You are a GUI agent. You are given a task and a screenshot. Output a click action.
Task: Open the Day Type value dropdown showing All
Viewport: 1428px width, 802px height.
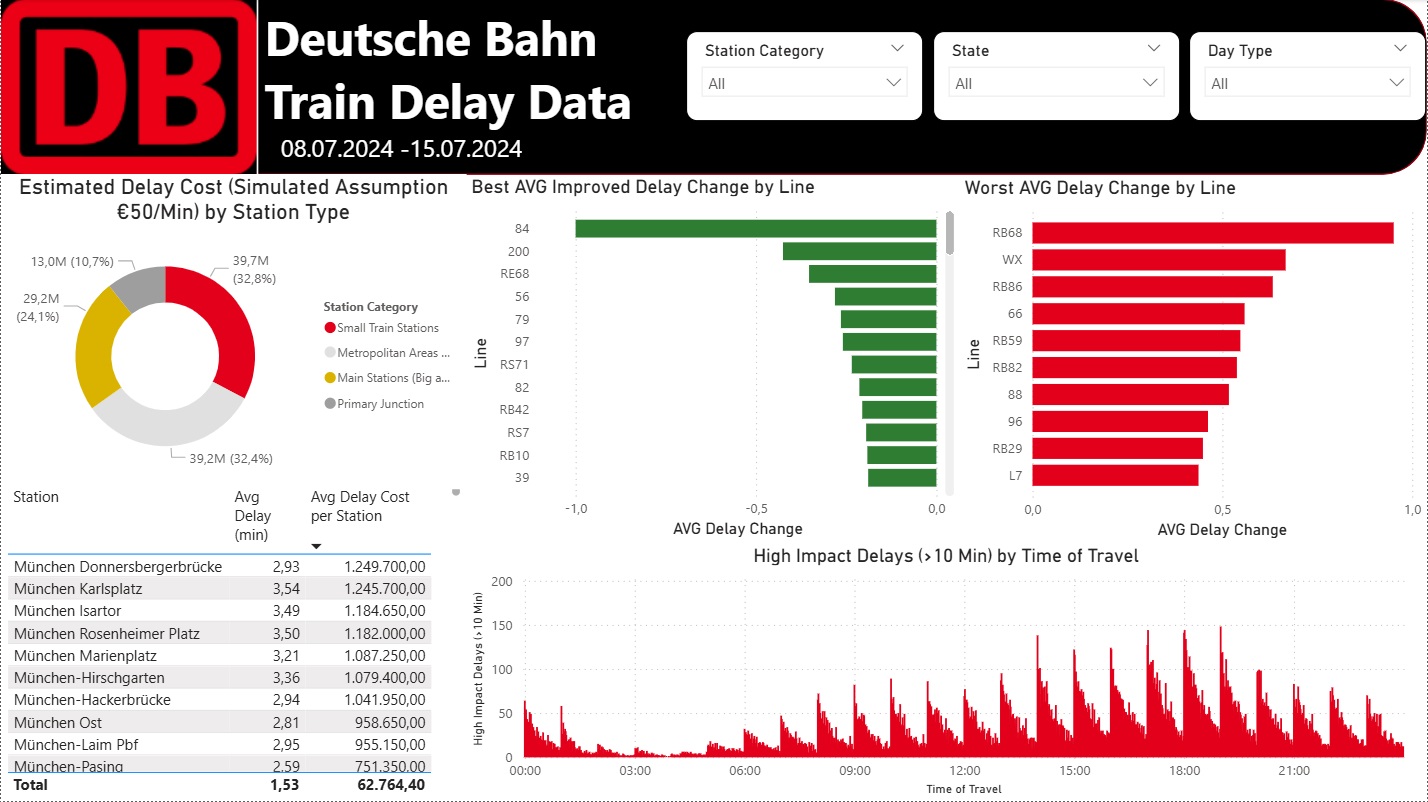click(x=1308, y=83)
